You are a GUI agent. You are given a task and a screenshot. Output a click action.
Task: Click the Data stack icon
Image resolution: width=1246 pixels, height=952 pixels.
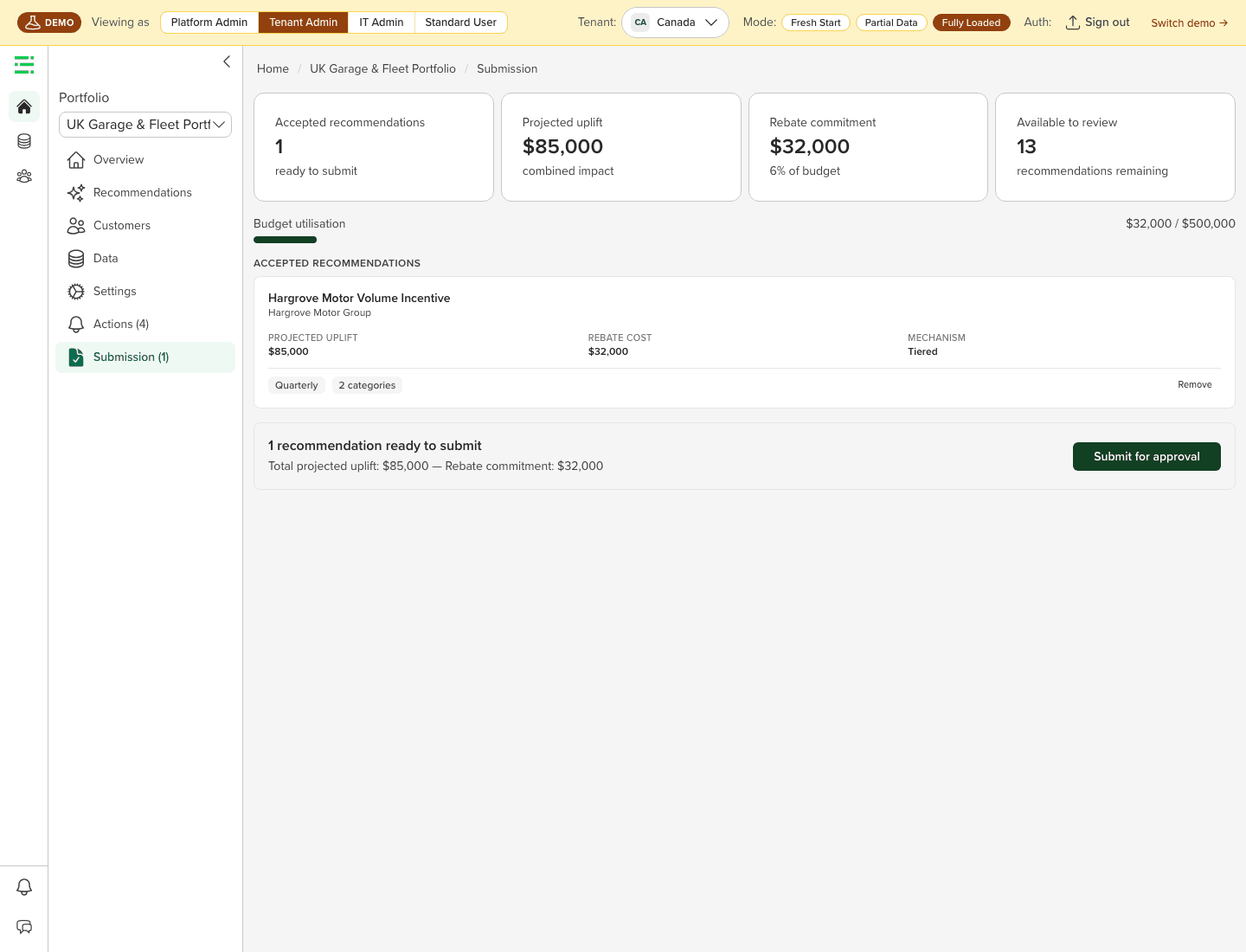click(x=76, y=259)
